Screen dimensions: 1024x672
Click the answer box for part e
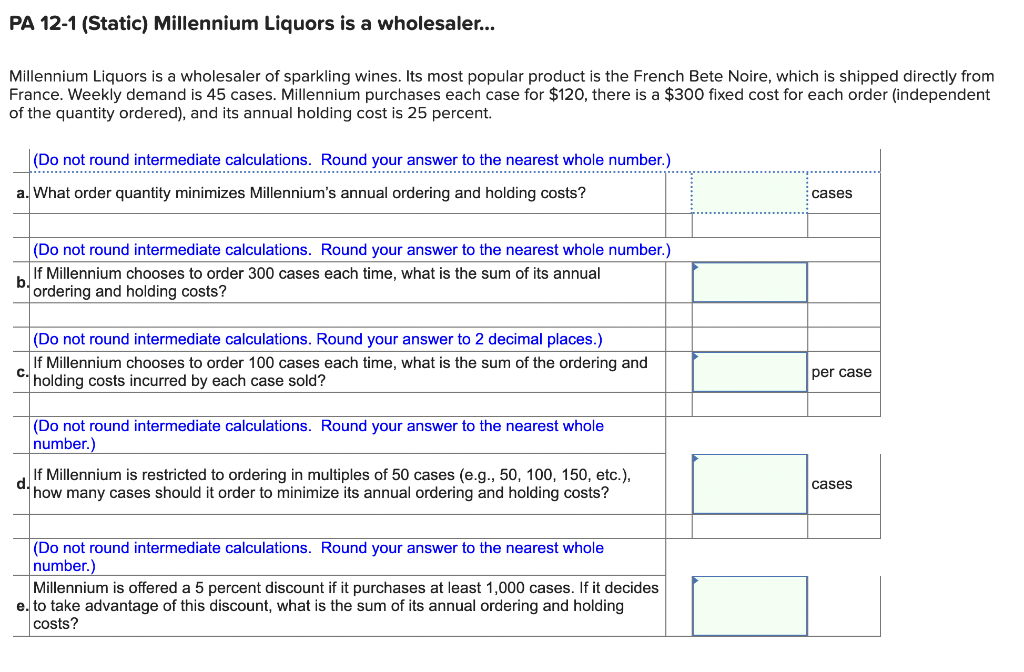748,605
